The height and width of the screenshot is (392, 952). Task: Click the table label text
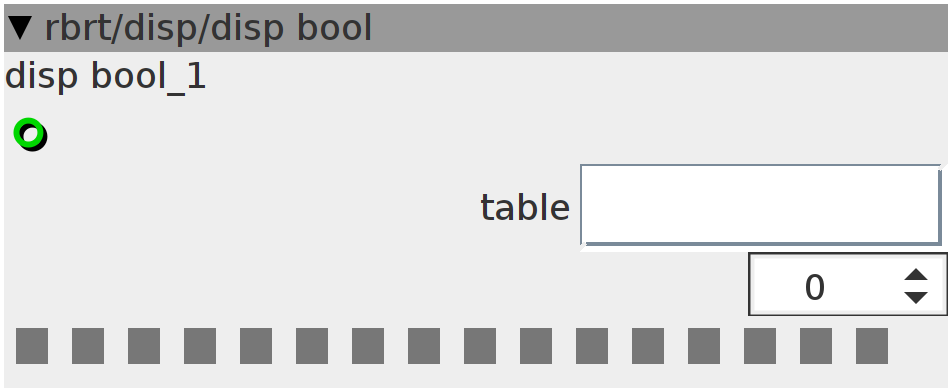pos(525,208)
